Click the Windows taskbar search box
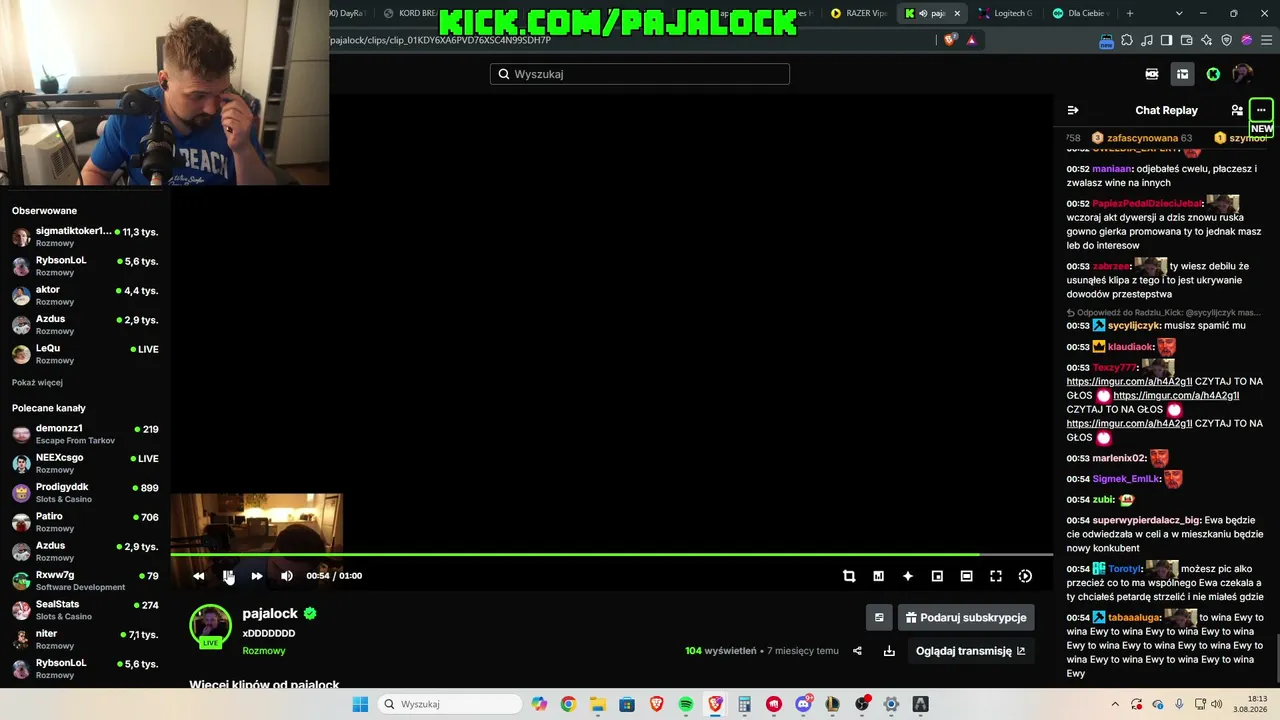Viewport: 1280px width, 720px height. (x=450, y=704)
